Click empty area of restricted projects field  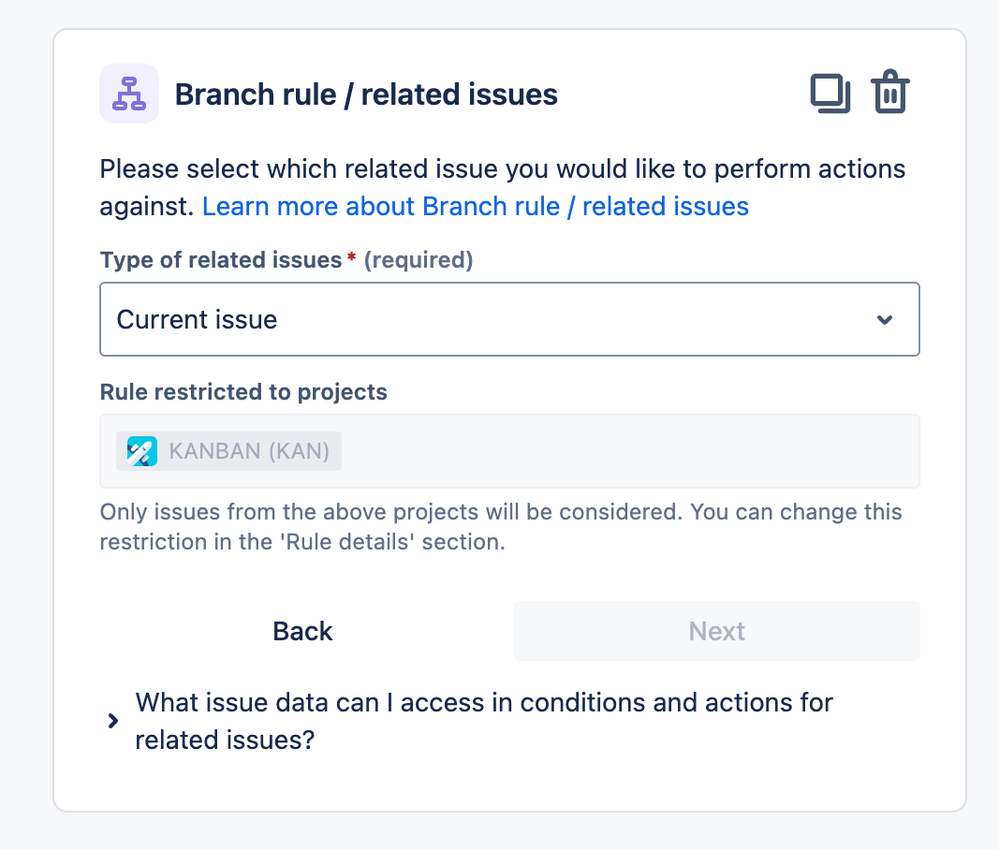tap(629, 452)
